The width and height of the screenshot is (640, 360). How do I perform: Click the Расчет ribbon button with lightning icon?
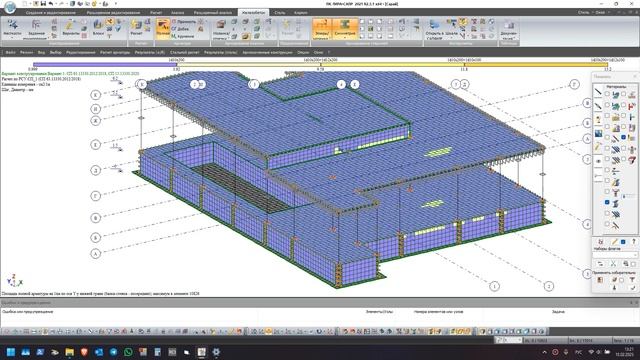136,28
